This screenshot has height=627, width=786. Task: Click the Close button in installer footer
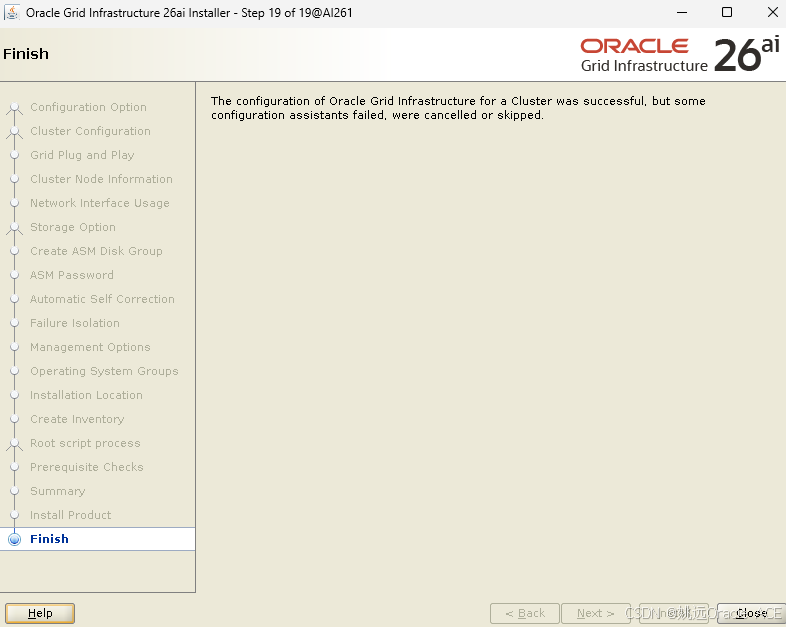click(751, 613)
